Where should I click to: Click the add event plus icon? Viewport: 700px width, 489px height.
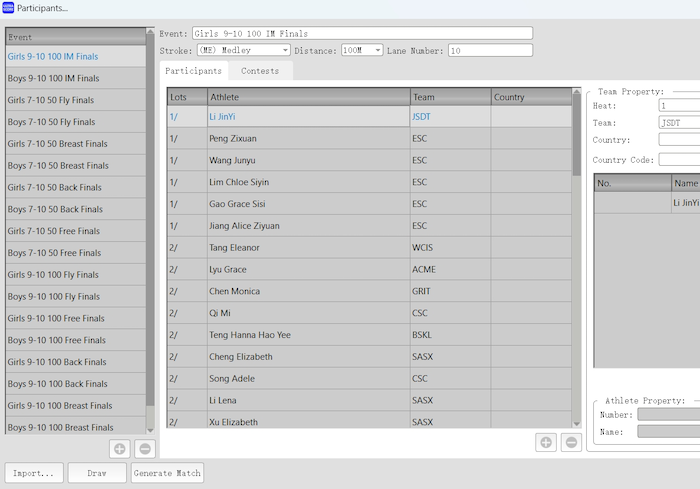(120, 450)
